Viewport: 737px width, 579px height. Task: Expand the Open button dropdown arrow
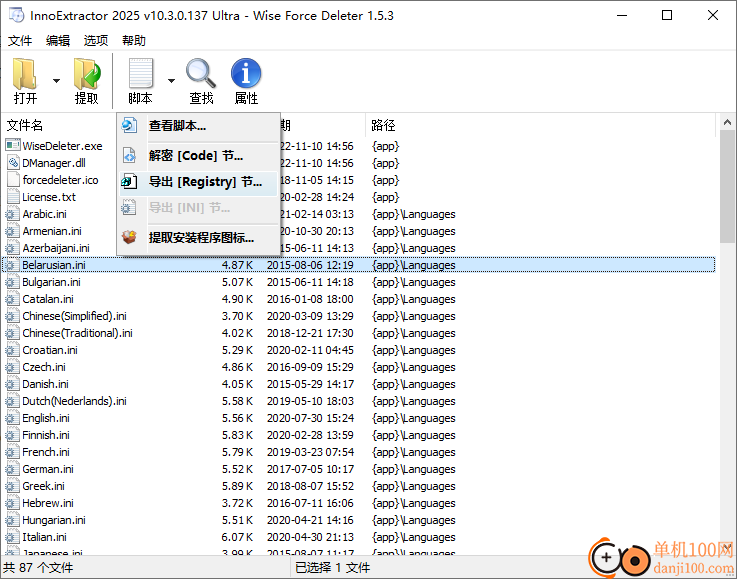tap(56, 81)
